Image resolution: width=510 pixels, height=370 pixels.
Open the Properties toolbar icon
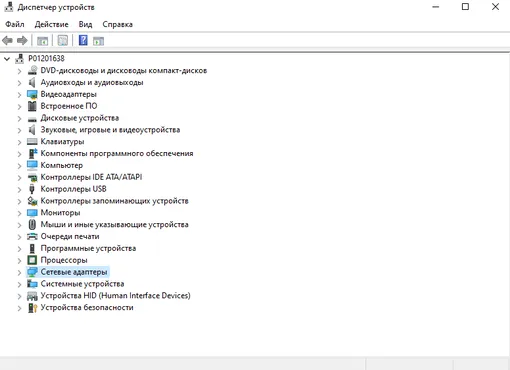click(63, 41)
